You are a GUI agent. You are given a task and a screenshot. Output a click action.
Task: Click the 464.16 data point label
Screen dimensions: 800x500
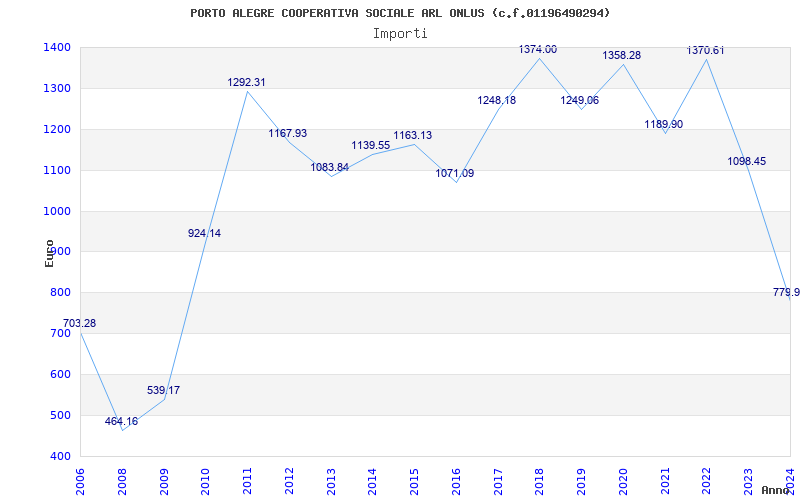tap(121, 421)
